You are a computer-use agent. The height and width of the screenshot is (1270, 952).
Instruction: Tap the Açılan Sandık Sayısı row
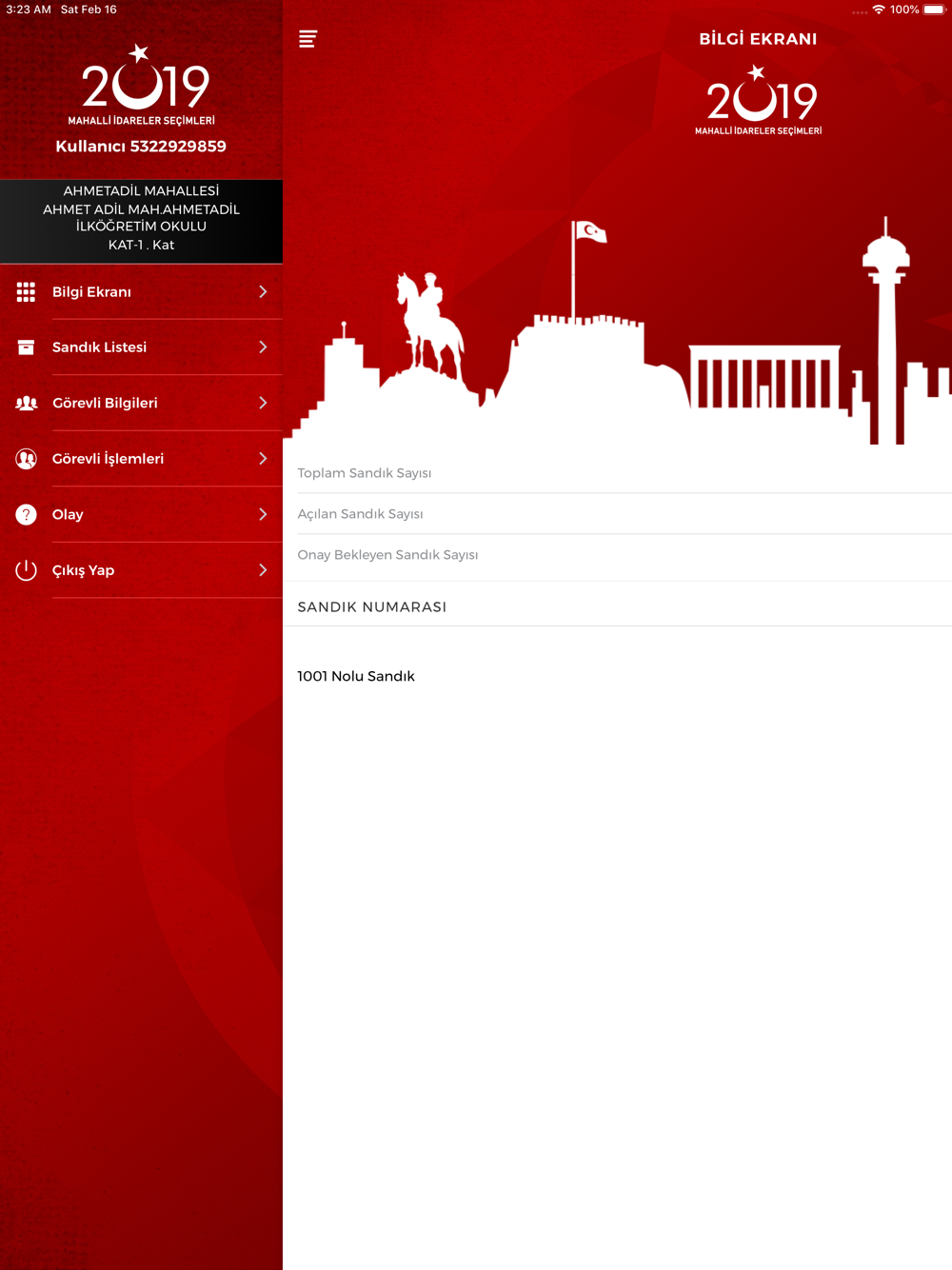617,514
